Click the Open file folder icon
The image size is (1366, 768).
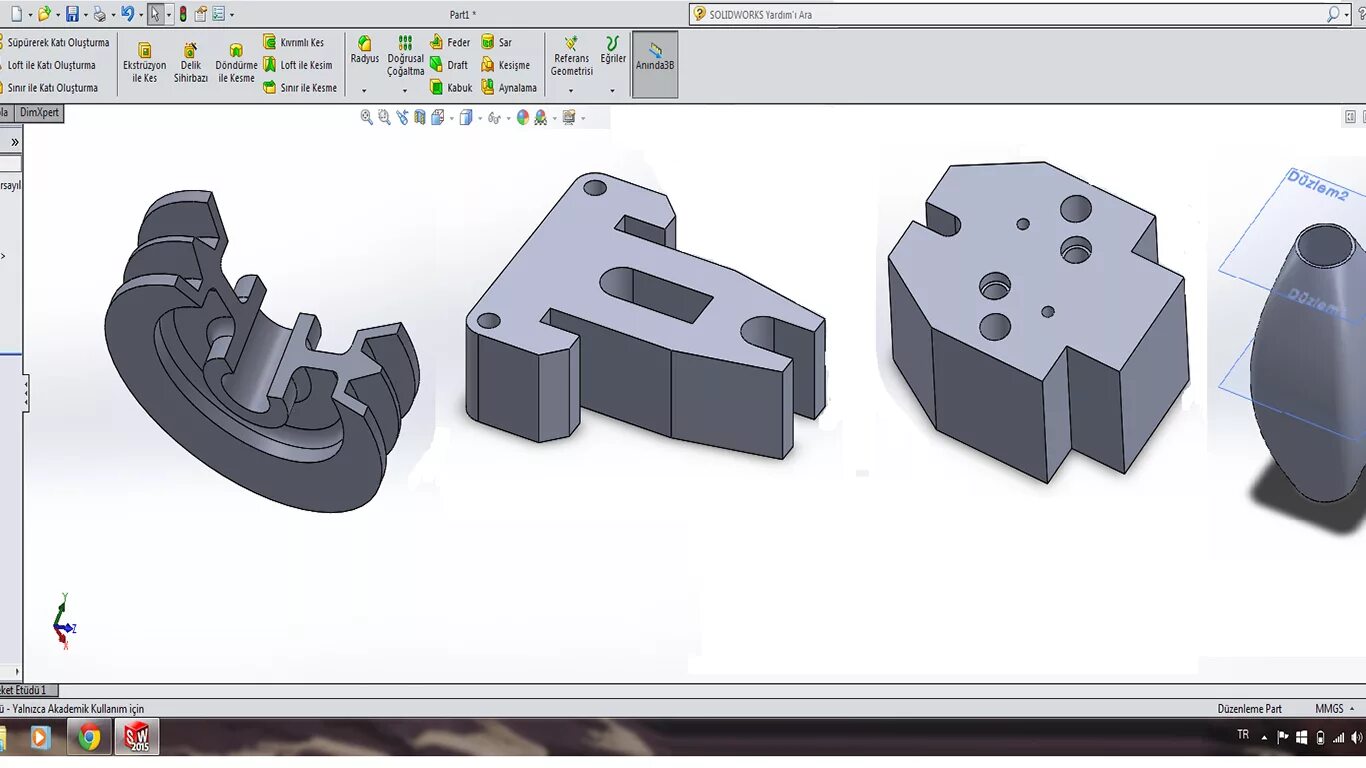tap(43, 14)
